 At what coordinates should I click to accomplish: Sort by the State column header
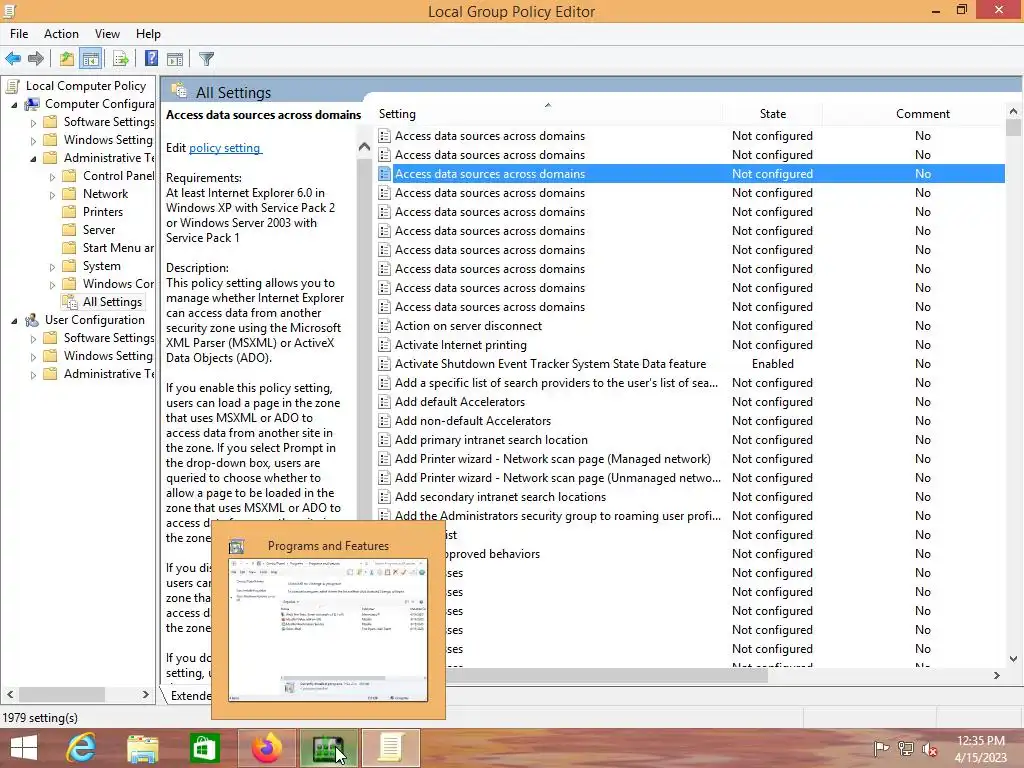point(773,114)
